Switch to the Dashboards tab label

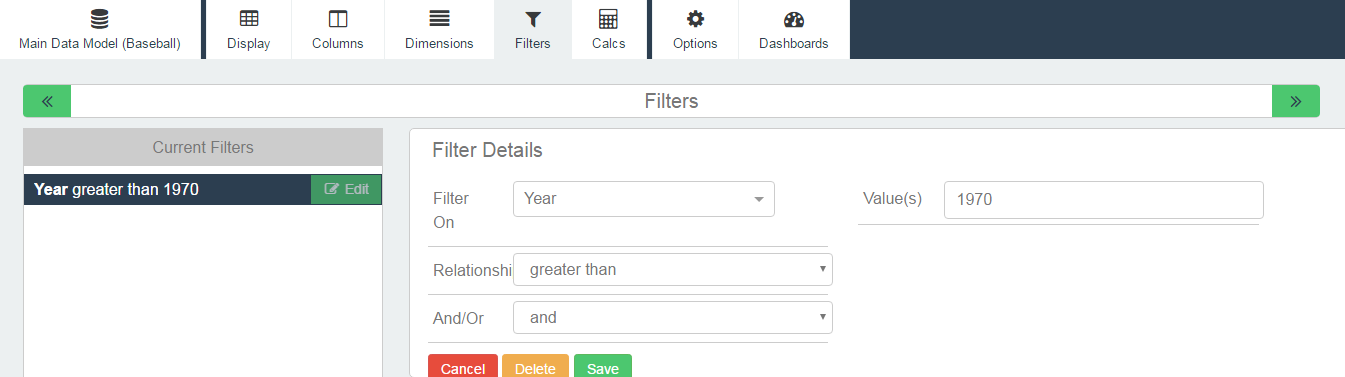794,43
